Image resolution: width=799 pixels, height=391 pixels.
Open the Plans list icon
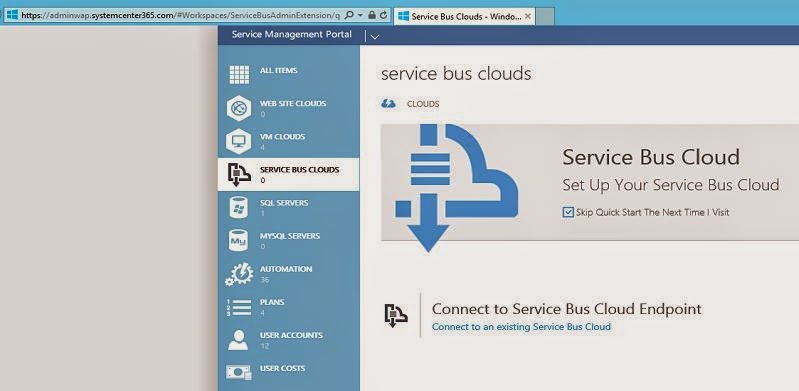pyautogui.click(x=239, y=307)
